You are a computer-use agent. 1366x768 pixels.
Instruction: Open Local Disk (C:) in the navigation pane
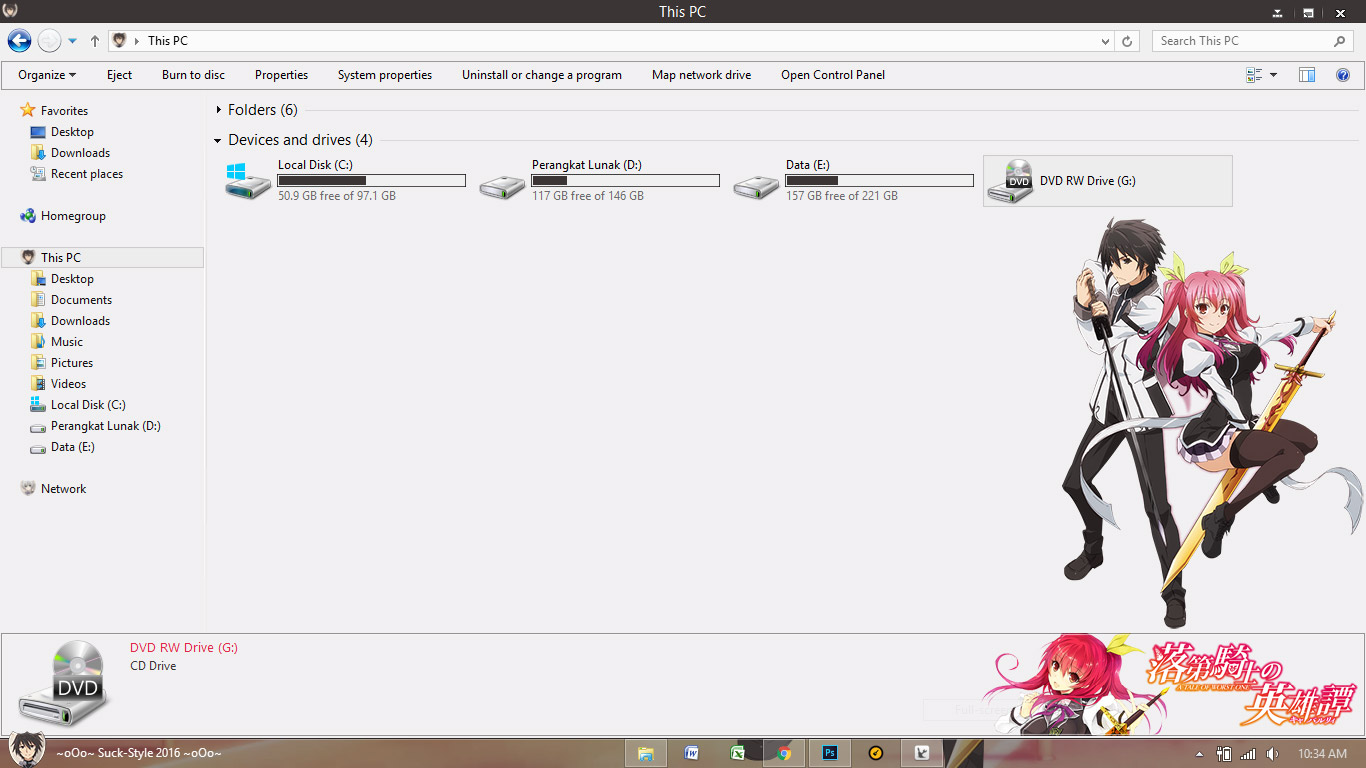pos(88,405)
